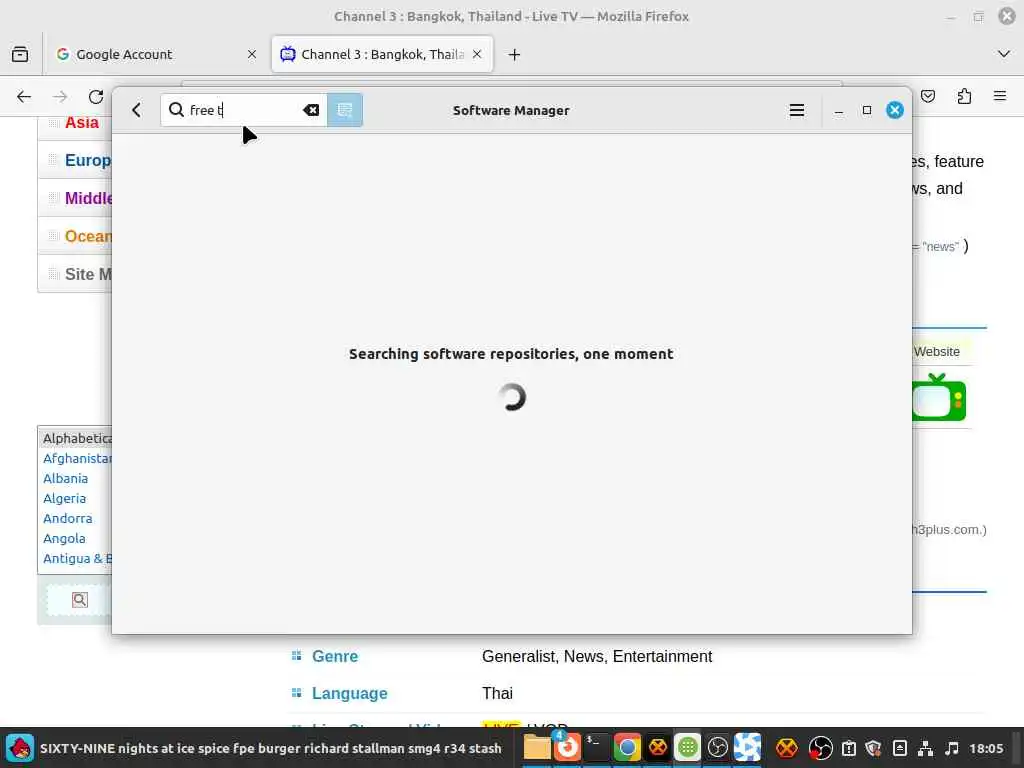Screen dimensions: 1024x768
Task: Click the taskbar window title text
Action: coord(270,748)
